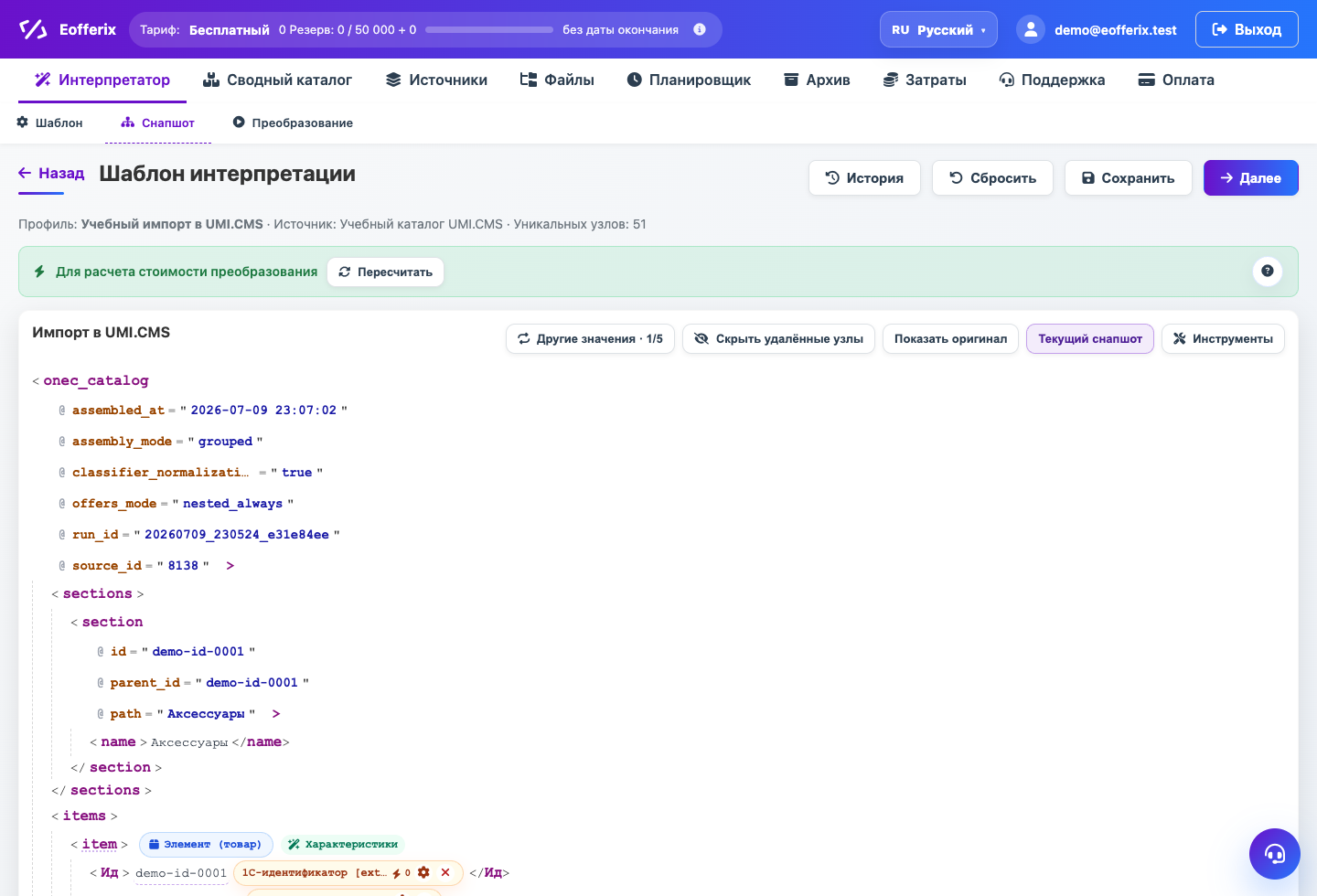Click the Сбросить reset button
Viewport: 1317px width, 896px height.
pyautogui.click(x=992, y=177)
